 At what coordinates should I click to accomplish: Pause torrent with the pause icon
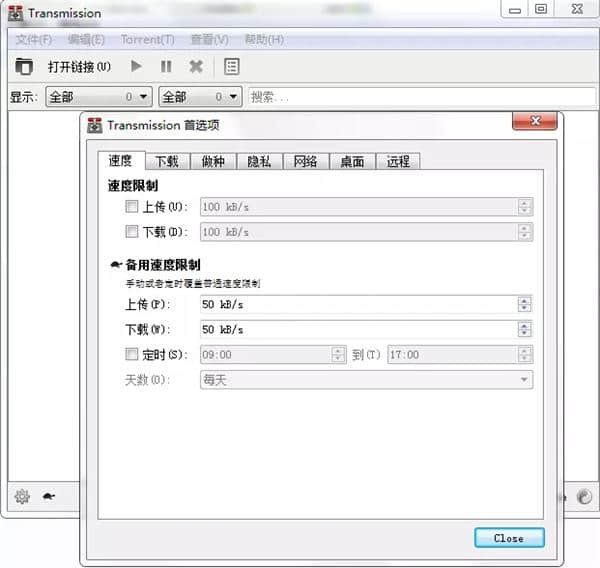pyautogui.click(x=166, y=67)
